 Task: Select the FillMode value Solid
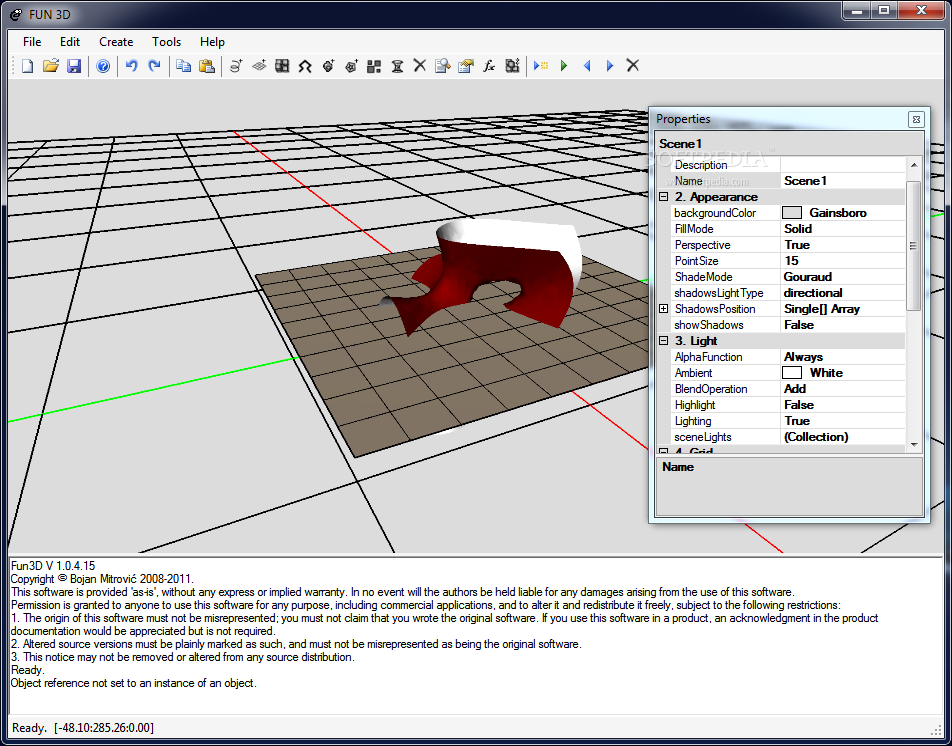(843, 229)
